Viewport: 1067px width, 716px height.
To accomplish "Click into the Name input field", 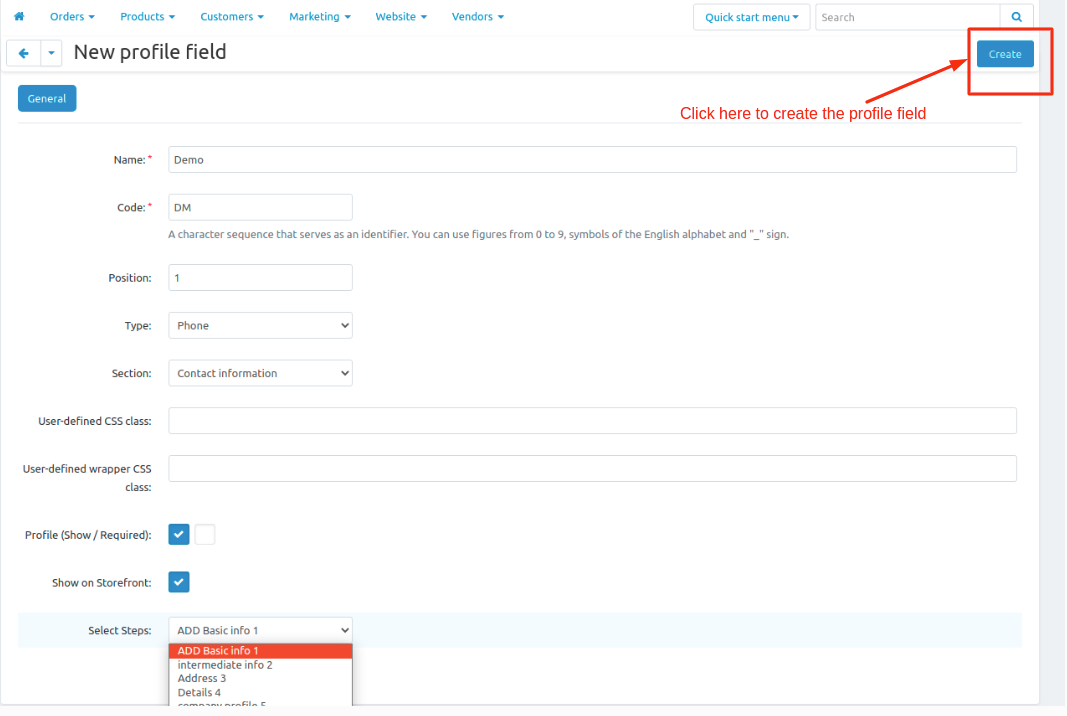I will (x=592, y=160).
